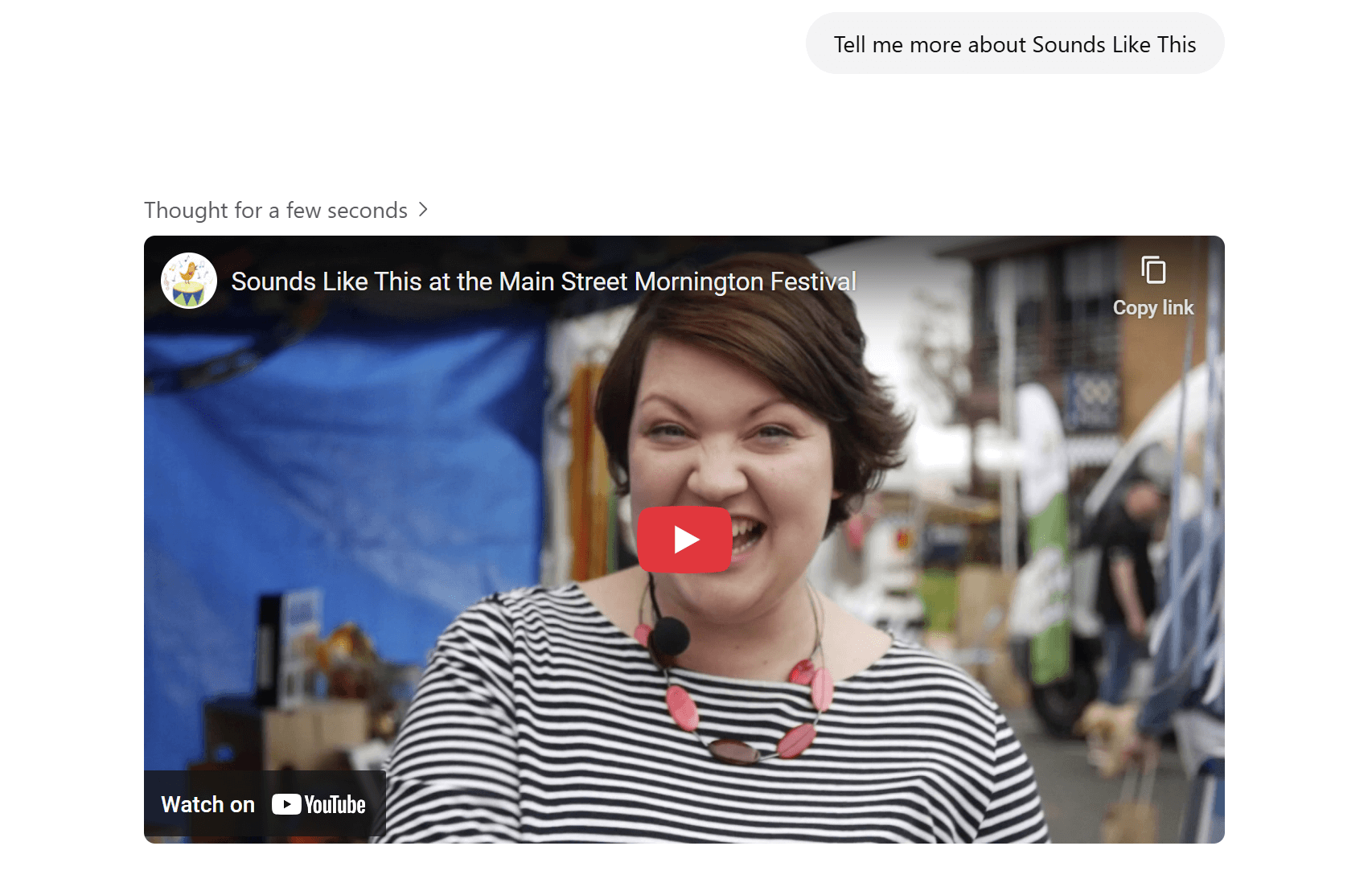Click 'Thought for a few seconds' text
This screenshot has width=1372, height=883.
[x=276, y=210]
